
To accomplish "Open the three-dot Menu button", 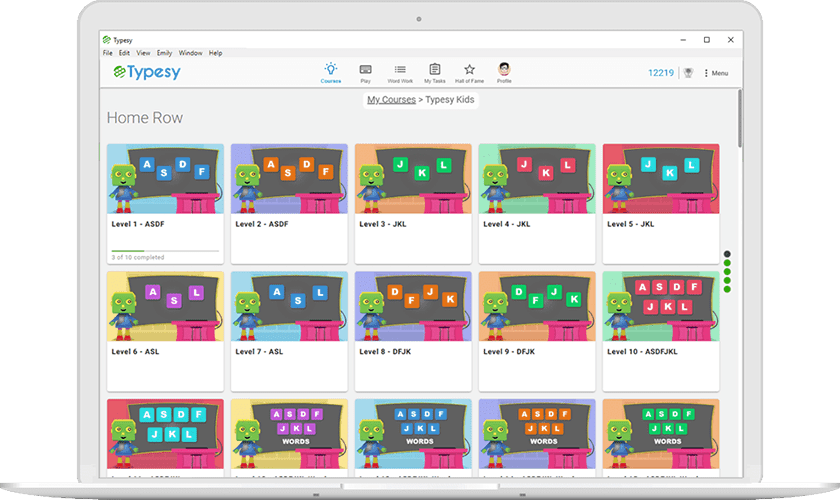I will point(716,73).
